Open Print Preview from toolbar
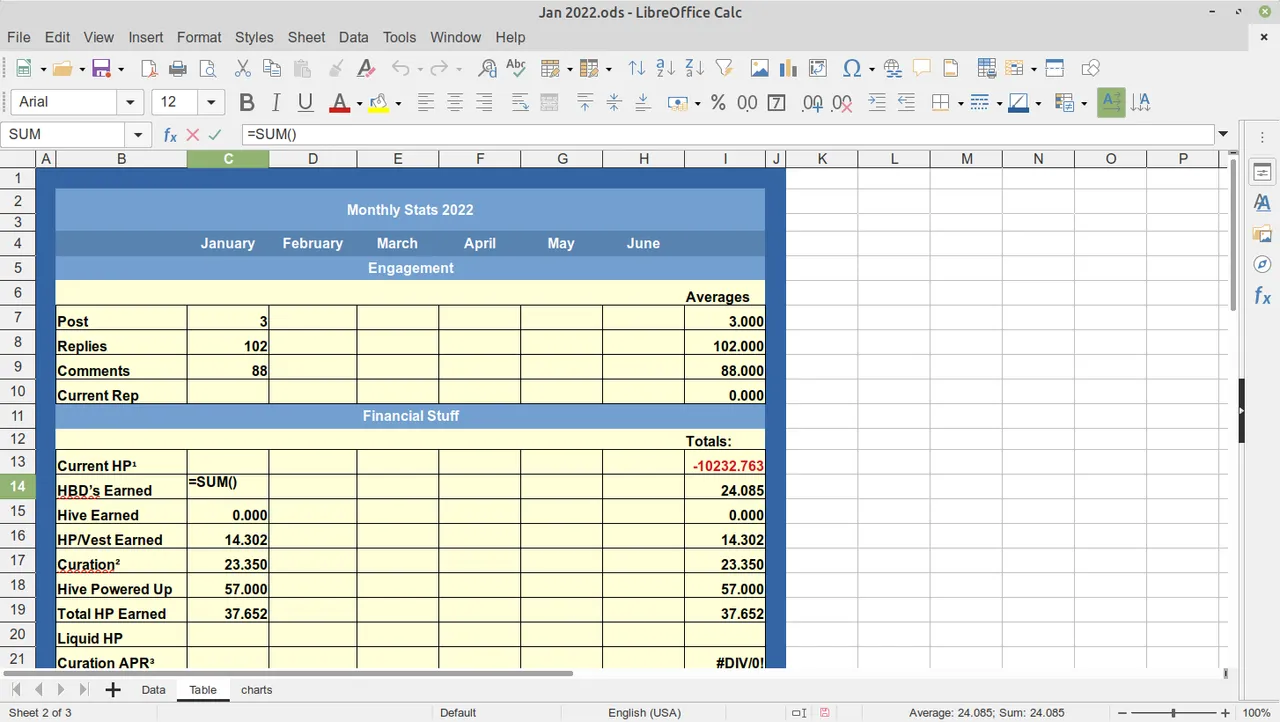 pyautogui.click(x=207, y=68)
